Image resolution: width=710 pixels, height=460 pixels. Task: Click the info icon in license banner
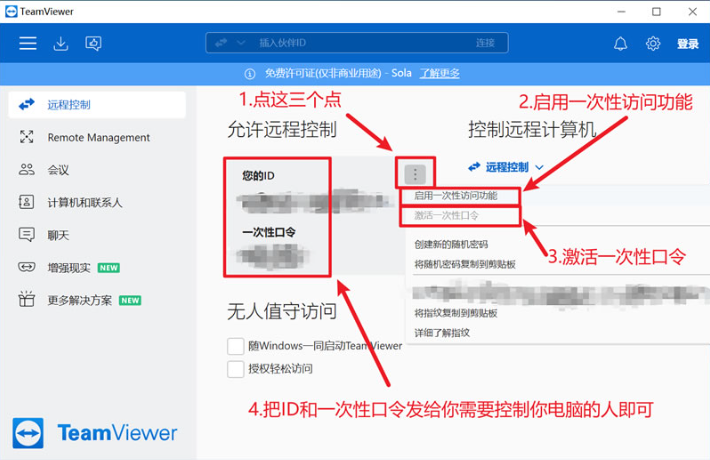click(x=250, y=73)
